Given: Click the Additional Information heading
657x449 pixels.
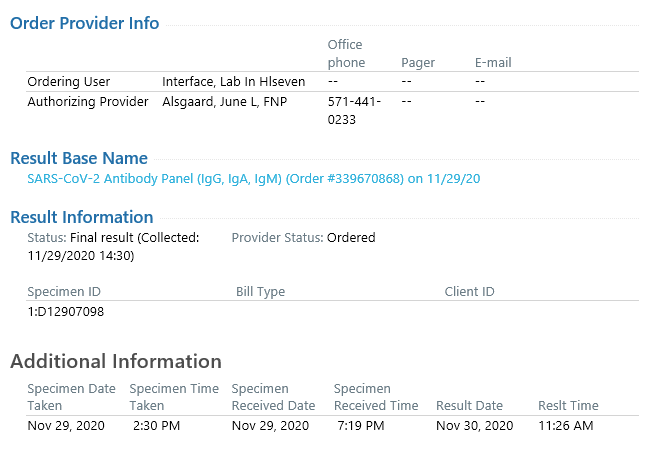Looking at the screenshot, I should [x=116, y=361].
